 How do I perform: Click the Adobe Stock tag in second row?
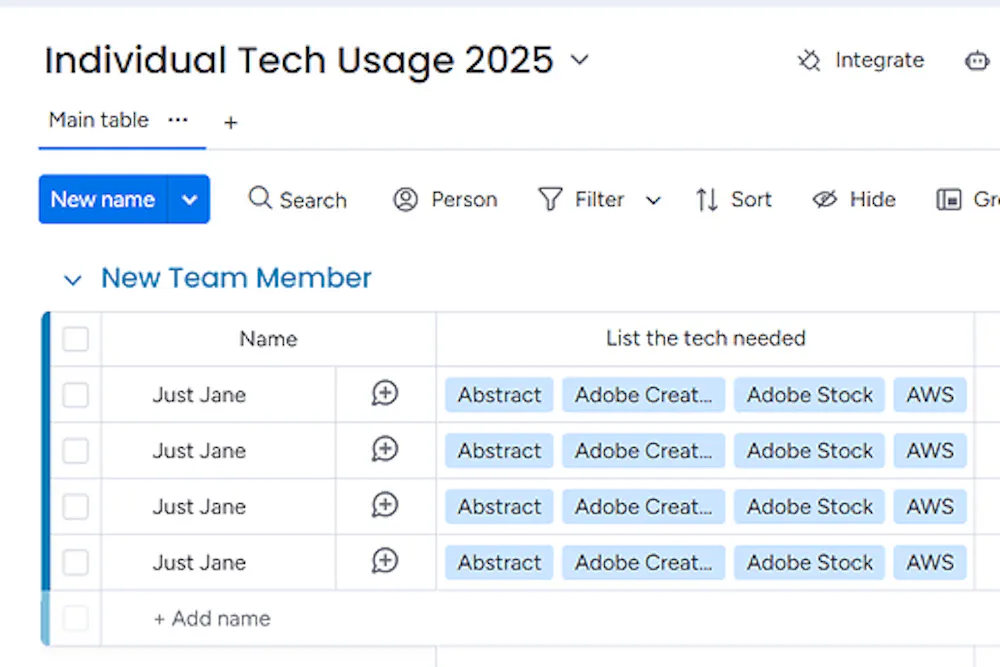pyautogui.click(x=809, y=451)
